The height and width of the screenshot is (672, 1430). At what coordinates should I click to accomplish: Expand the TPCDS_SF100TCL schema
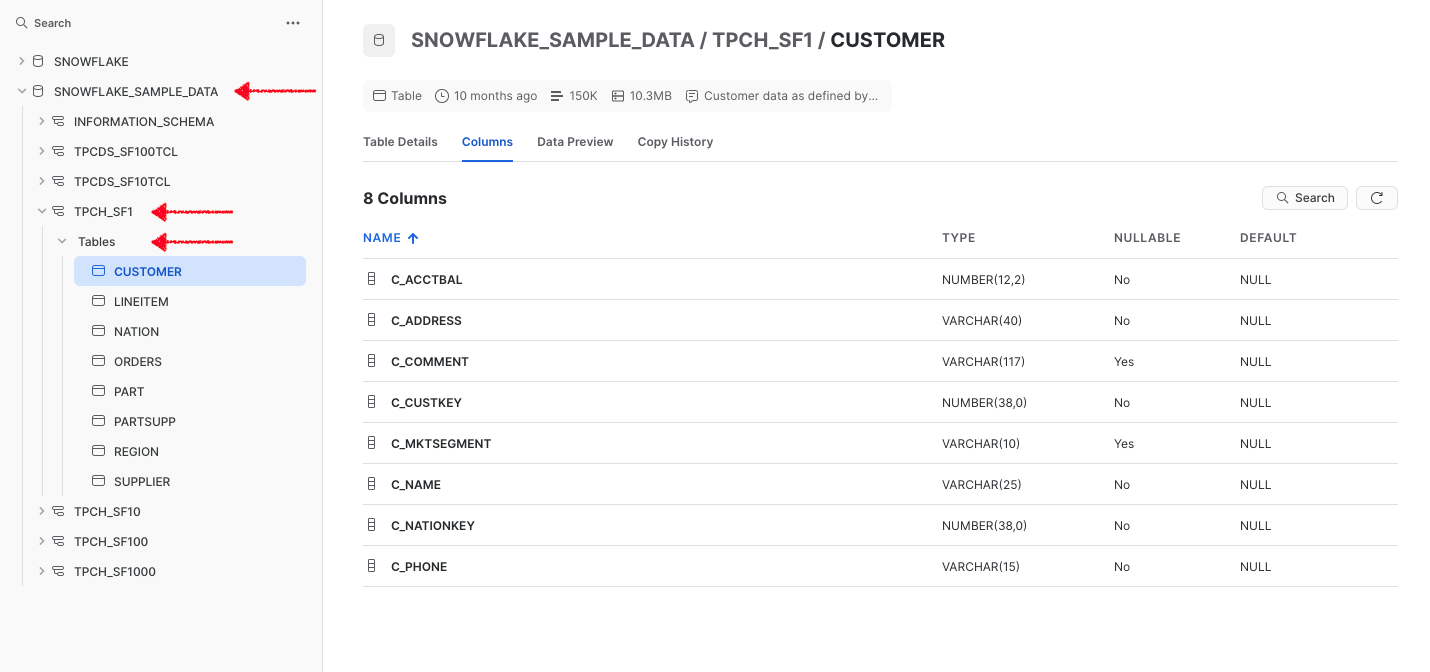click(x=42, y=151)
